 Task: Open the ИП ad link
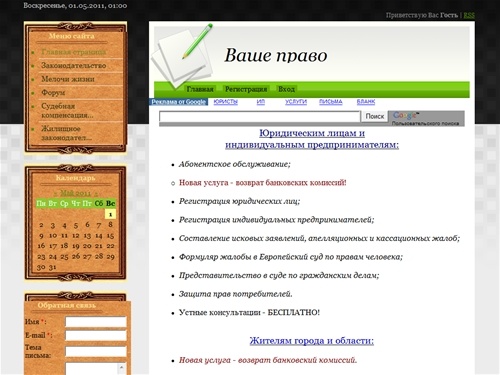(261, 102)
